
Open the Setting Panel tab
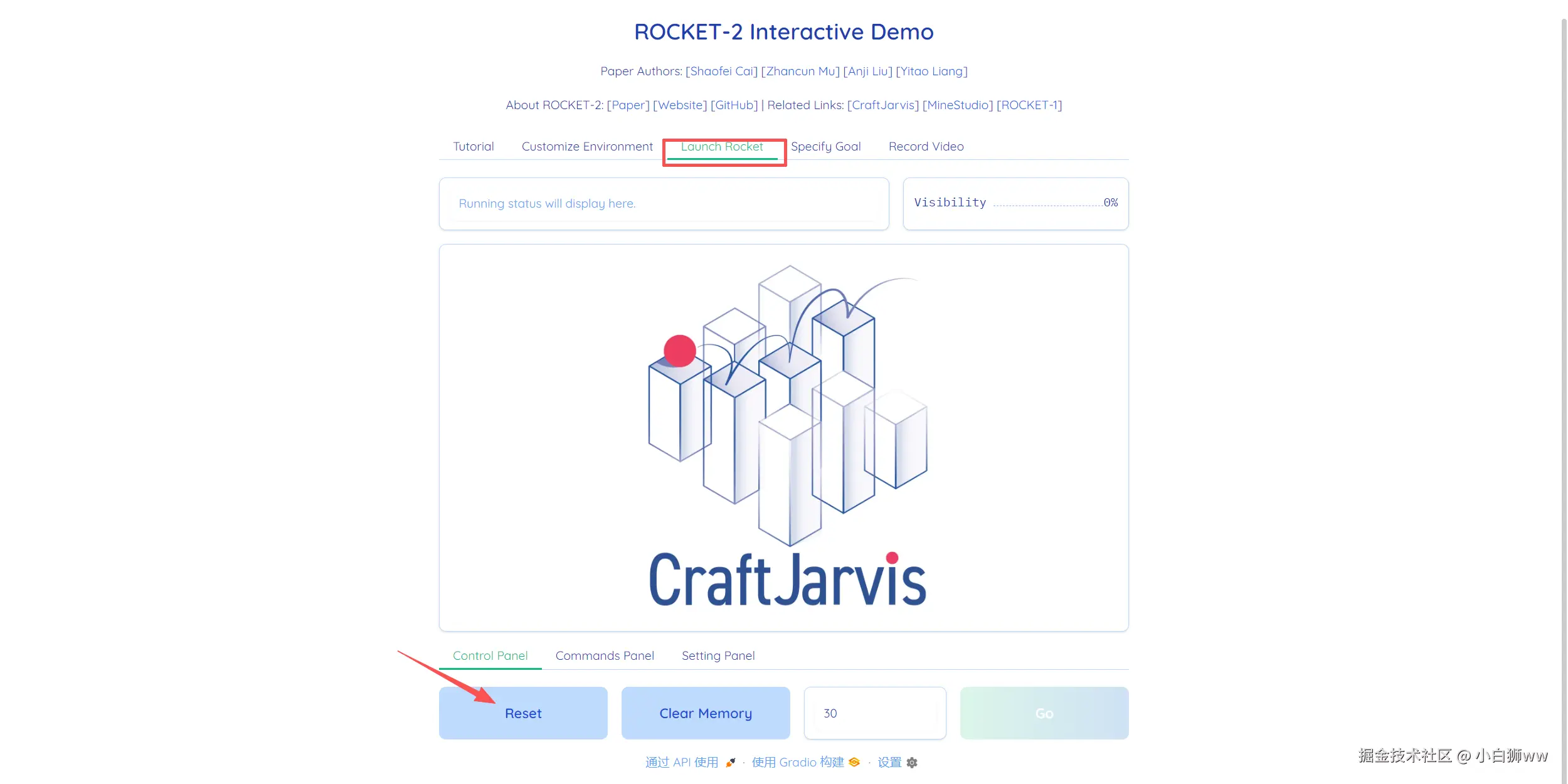click(x=718, y=655)
